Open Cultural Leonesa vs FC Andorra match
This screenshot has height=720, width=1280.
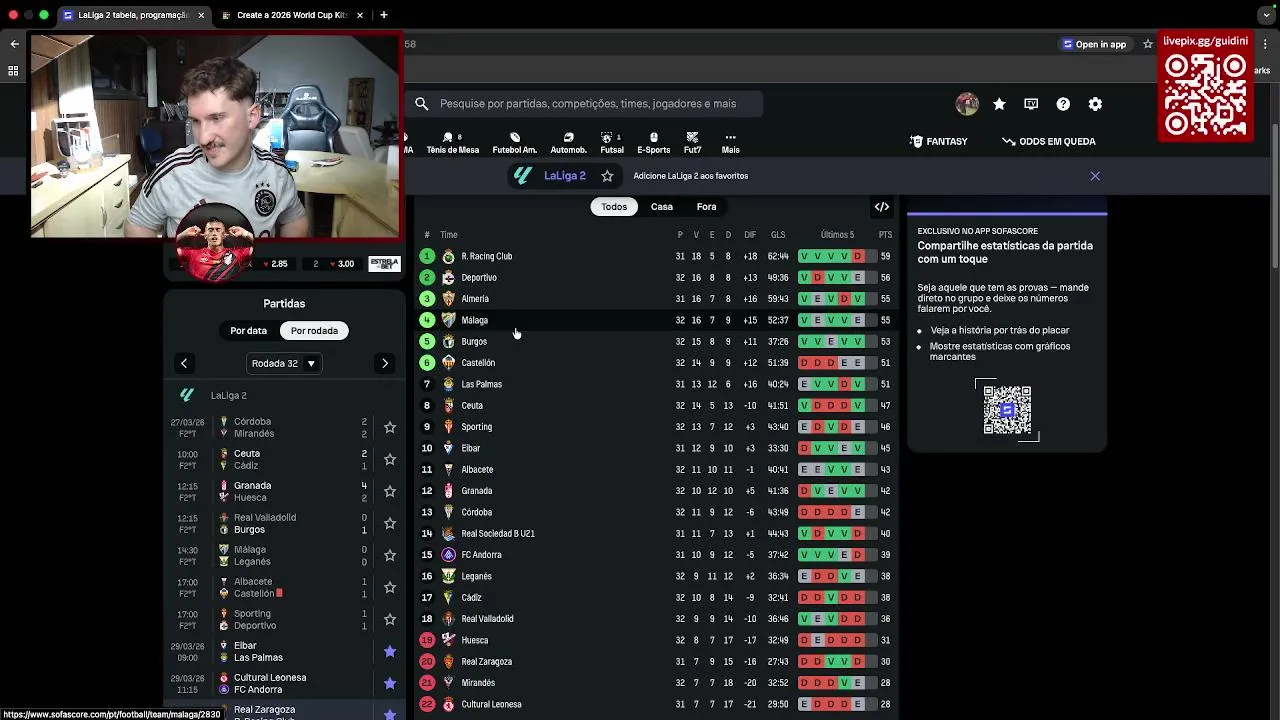point(270,684)
